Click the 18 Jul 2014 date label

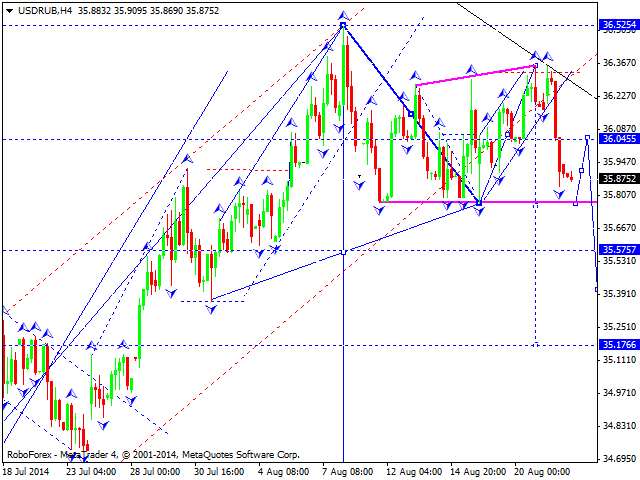point(26,471)
